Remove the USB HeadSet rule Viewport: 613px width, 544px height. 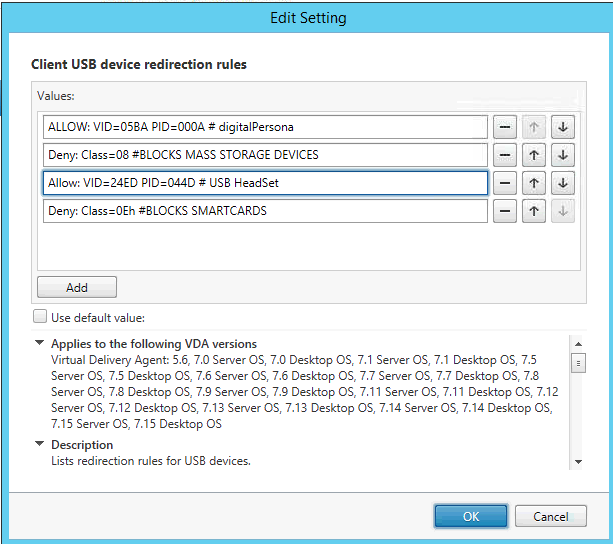click(506, 183)
